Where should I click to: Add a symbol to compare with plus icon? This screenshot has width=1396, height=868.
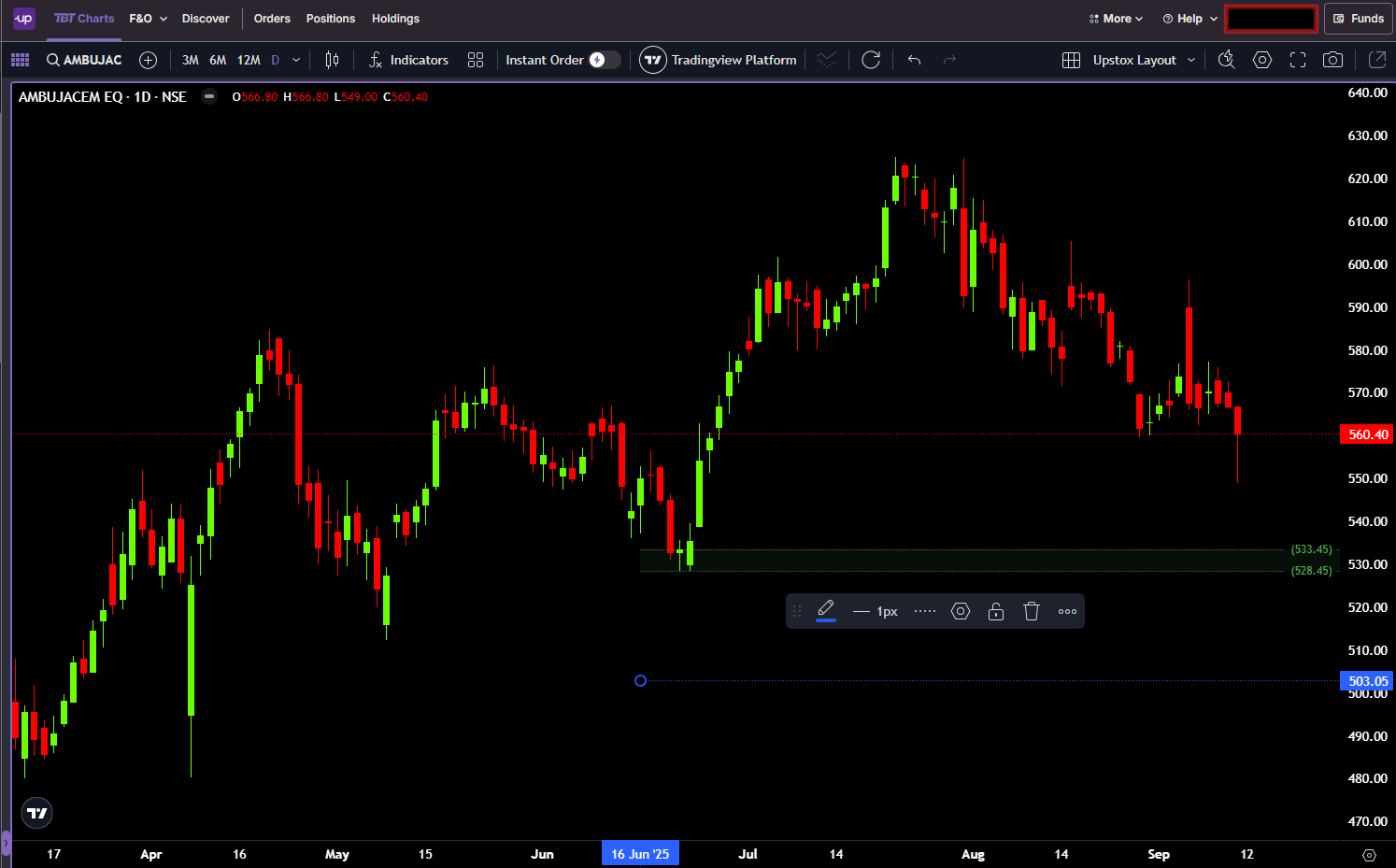click(x=148, y=60)
